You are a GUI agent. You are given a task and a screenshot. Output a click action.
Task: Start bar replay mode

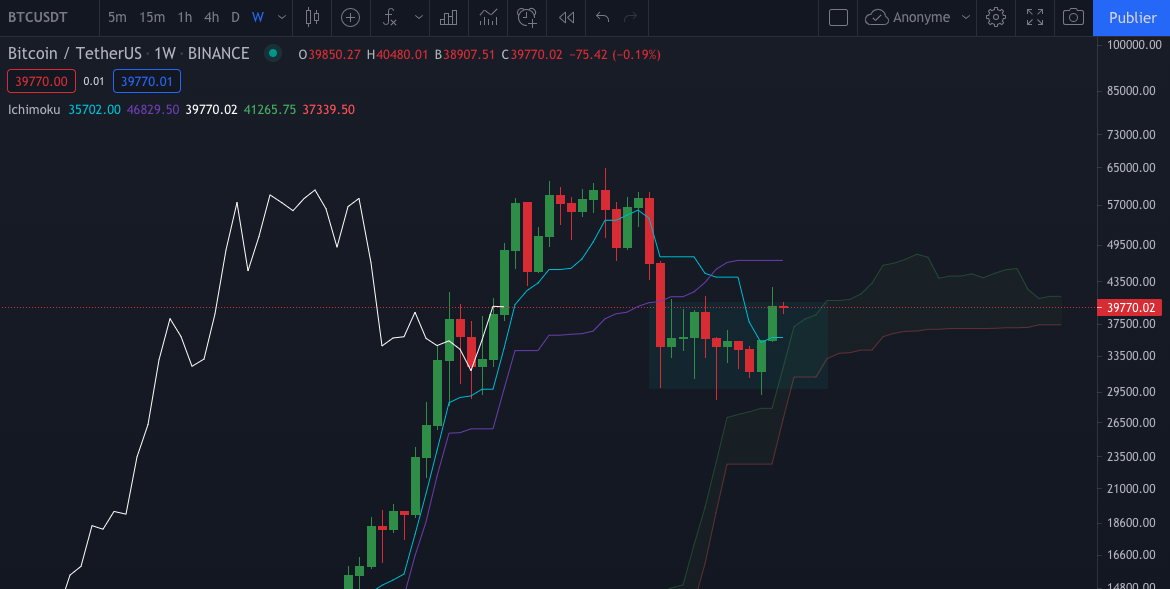(x=565, y=17)
